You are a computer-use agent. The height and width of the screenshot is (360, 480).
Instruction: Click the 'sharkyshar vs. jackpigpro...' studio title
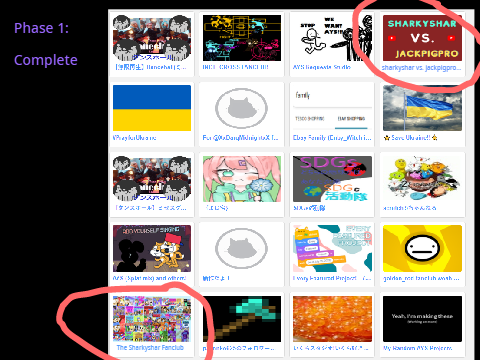(421, 68)
